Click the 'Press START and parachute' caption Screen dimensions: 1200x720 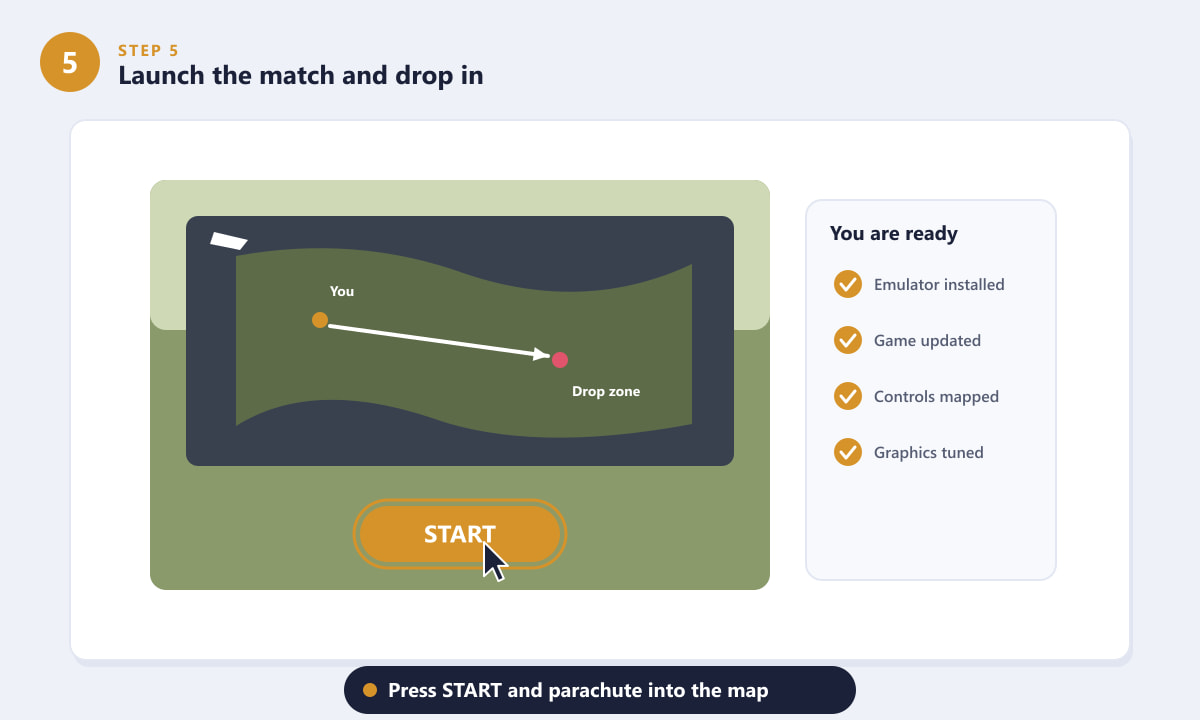point(578,690)
